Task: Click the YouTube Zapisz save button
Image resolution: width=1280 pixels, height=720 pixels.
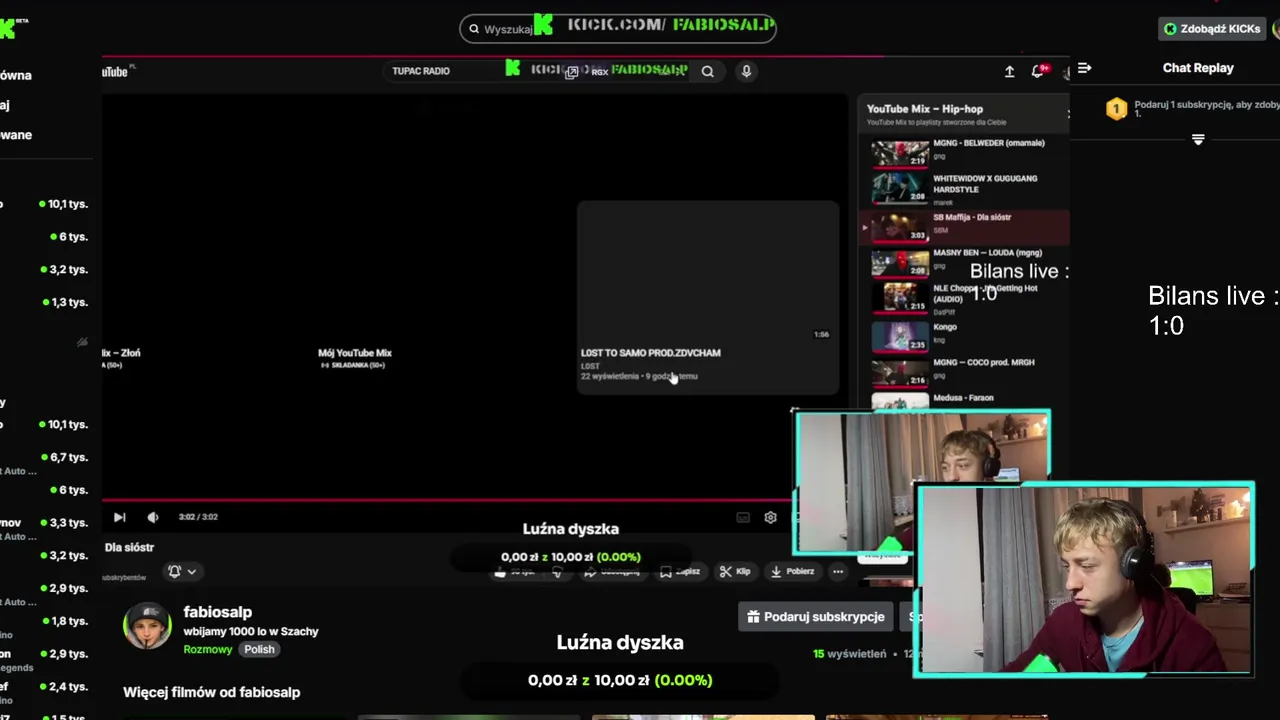Action: [680, 572]
